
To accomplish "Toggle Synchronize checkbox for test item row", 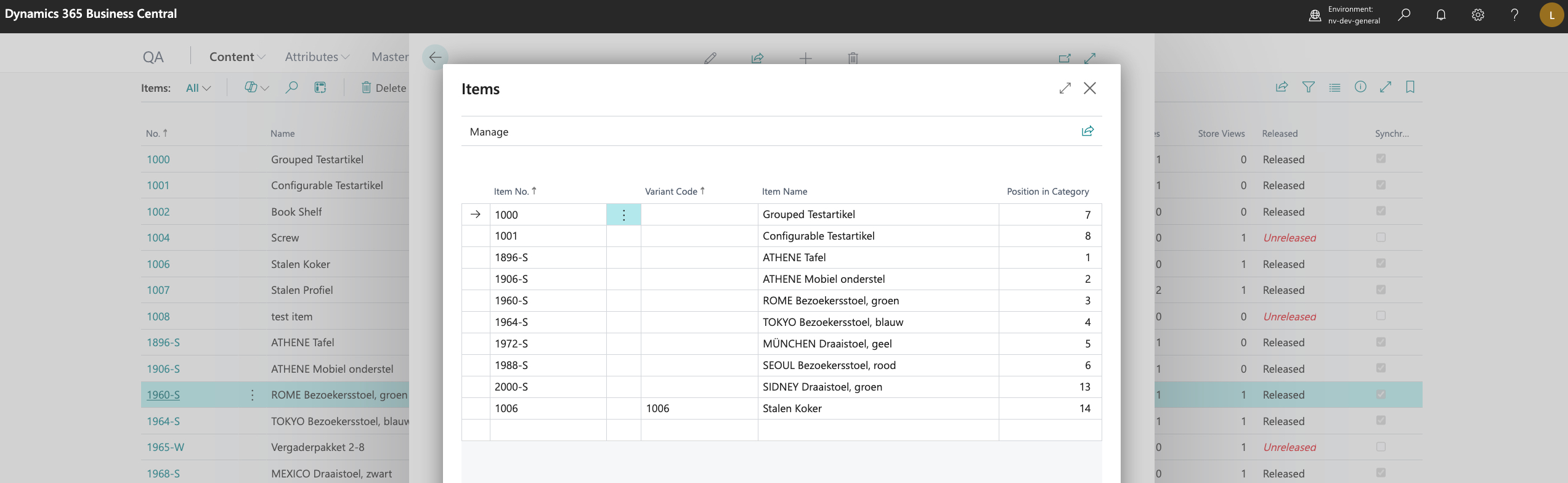I will tap(1381, 315).
